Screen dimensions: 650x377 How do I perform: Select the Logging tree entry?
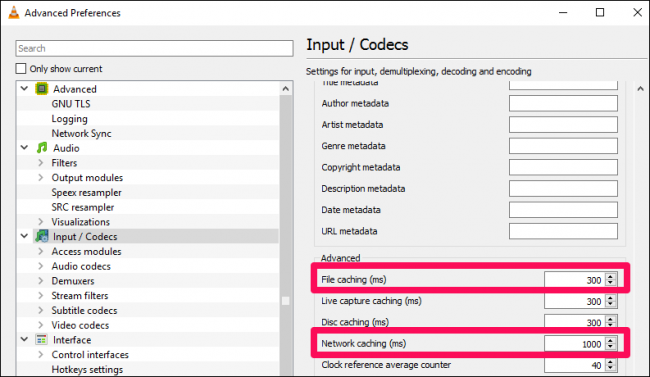[69, 119]
